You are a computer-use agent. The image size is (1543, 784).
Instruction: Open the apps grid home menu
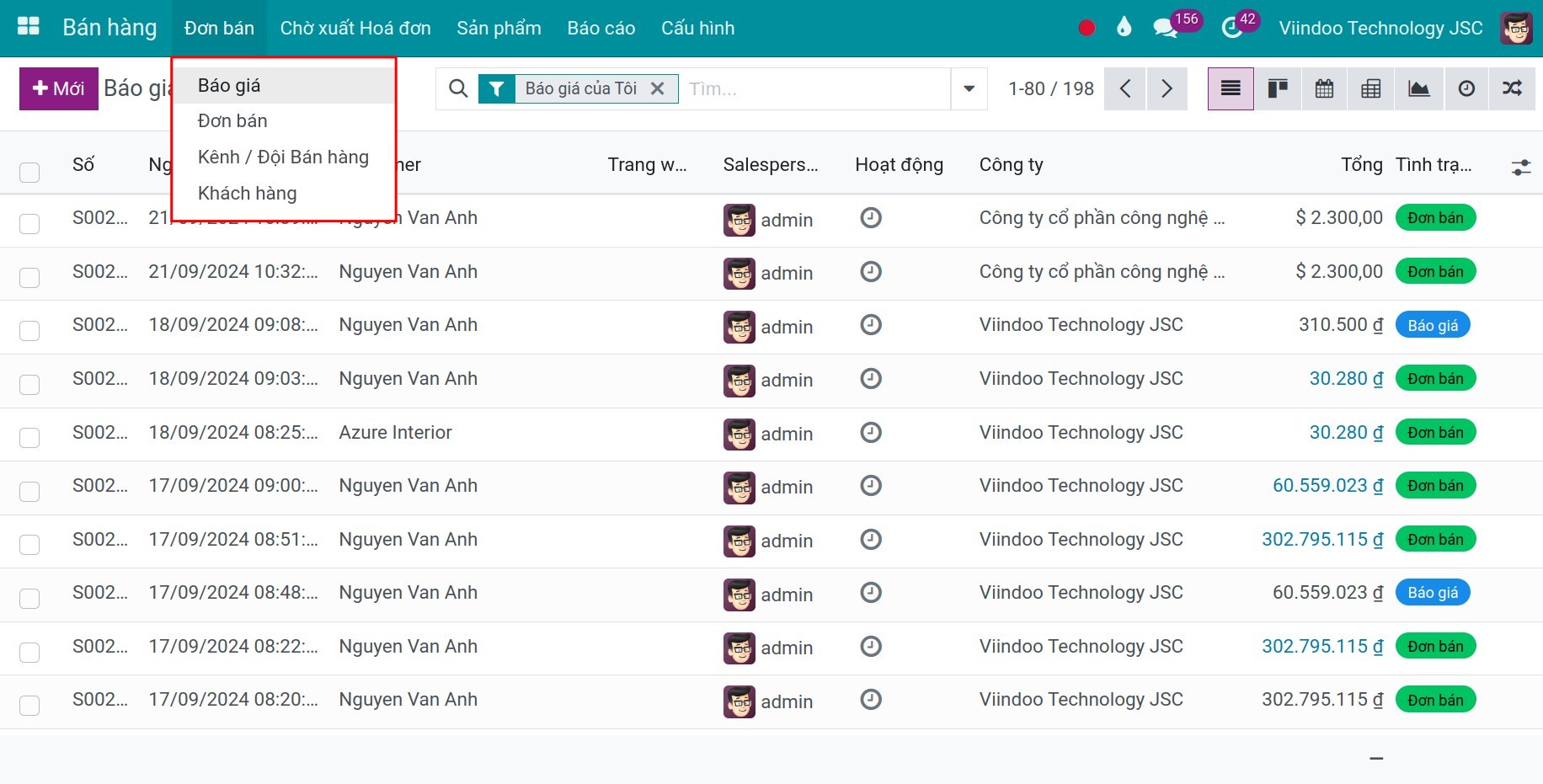pyautogui.click(x=29, y=27)
